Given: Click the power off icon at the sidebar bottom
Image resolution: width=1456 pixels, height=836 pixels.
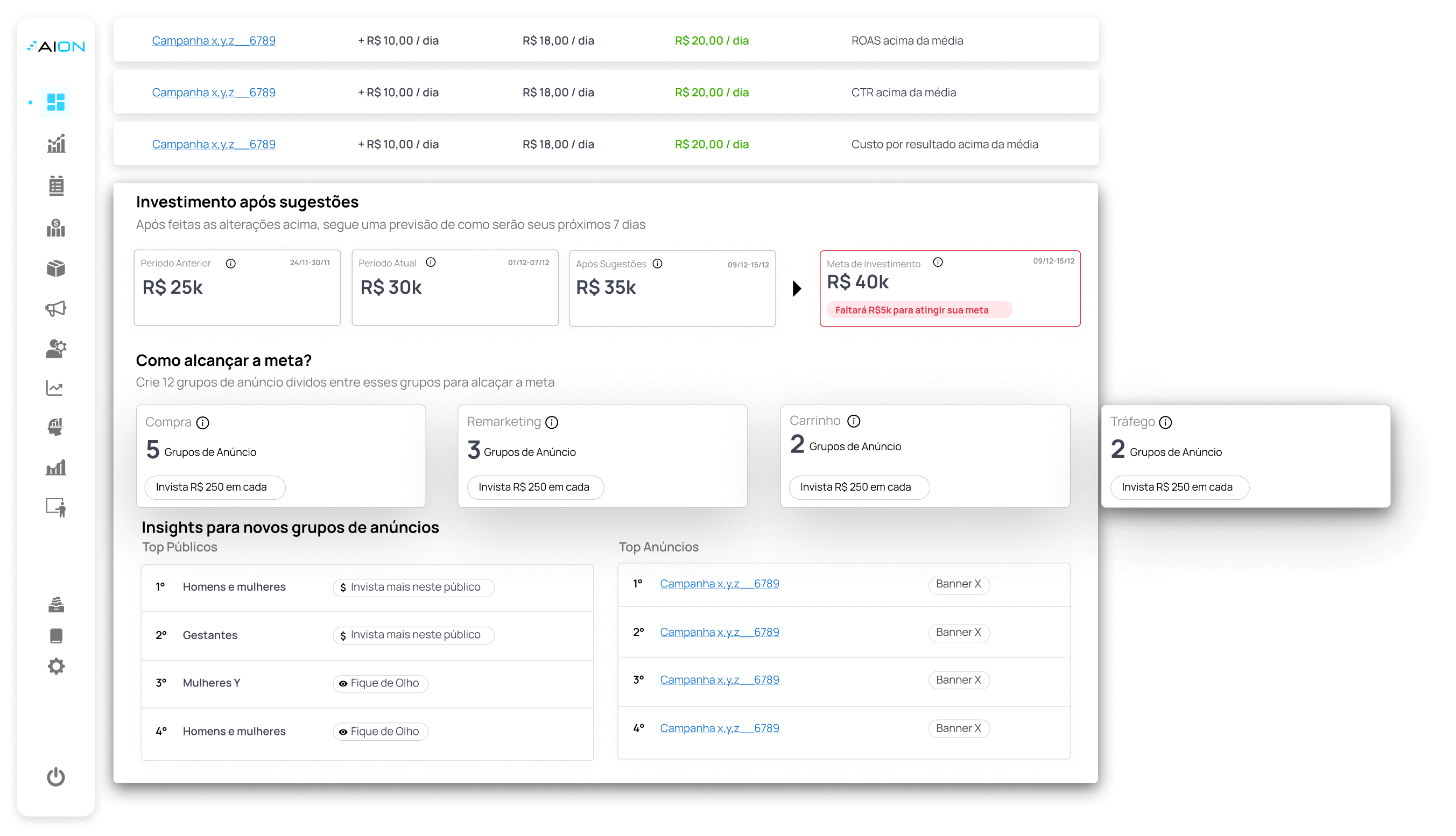Looking at the screenshot, I should 56,777.
